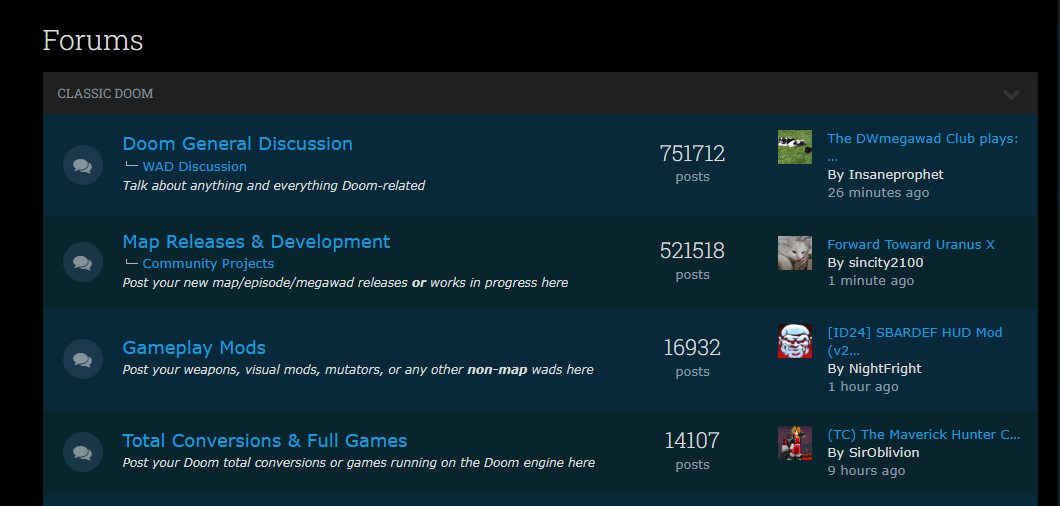The height and width of the screenshot is (506, 1060).
Task: Click the Total Conversions & Full Games bubble icon
Action: pyautogui.click(x=82, y=452)
